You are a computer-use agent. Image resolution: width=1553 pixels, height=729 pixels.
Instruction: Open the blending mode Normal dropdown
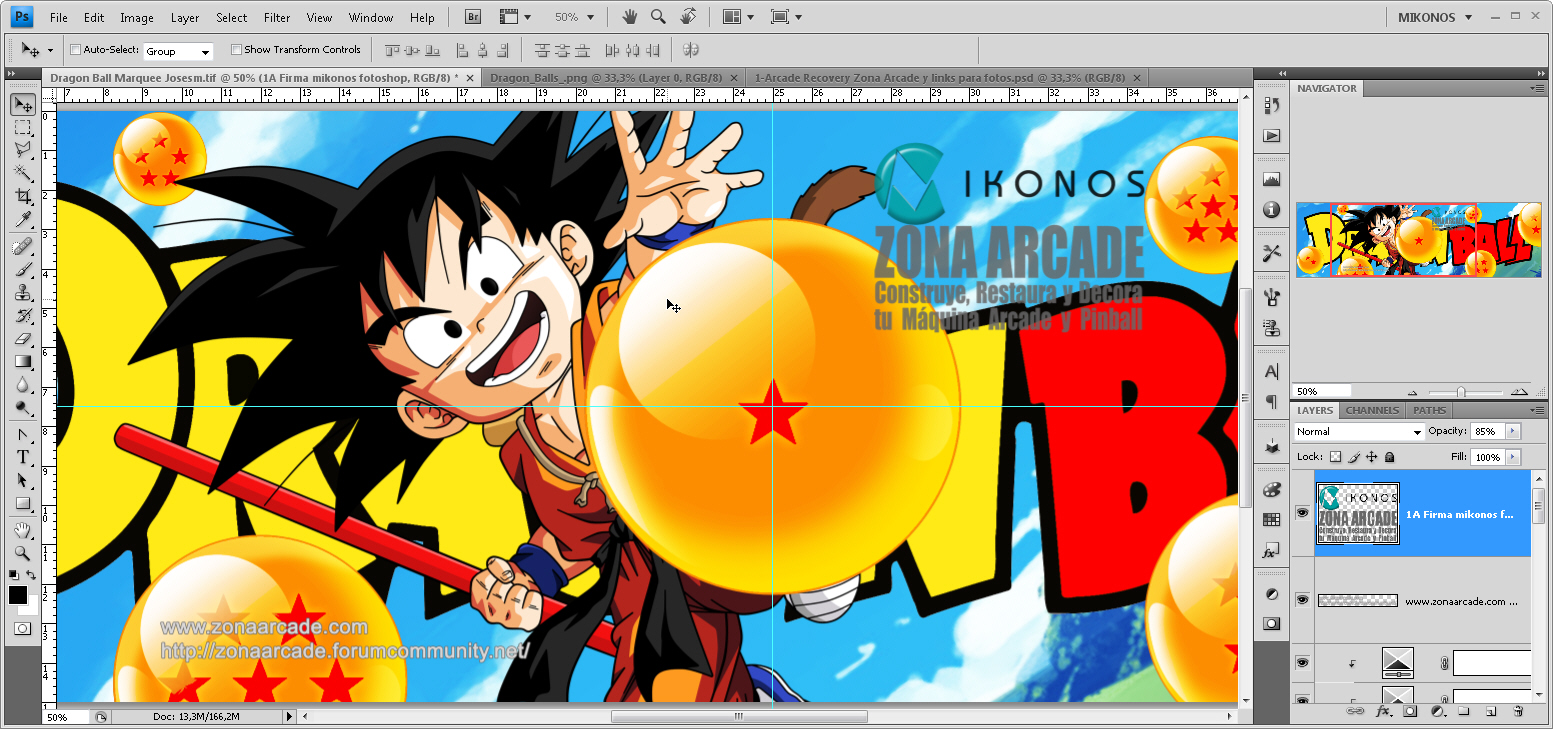1358,432
